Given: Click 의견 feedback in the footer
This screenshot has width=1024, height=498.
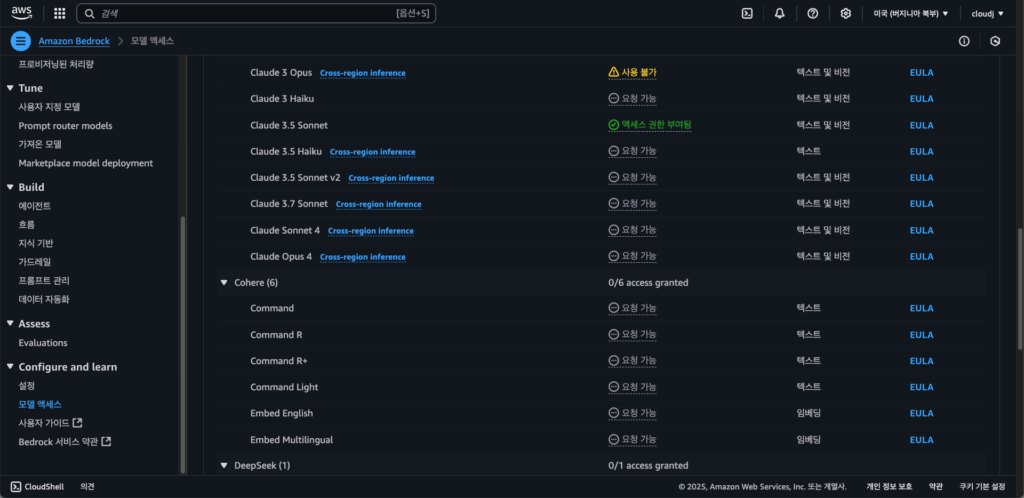Looking at the screenshot, I should (88, 486).
